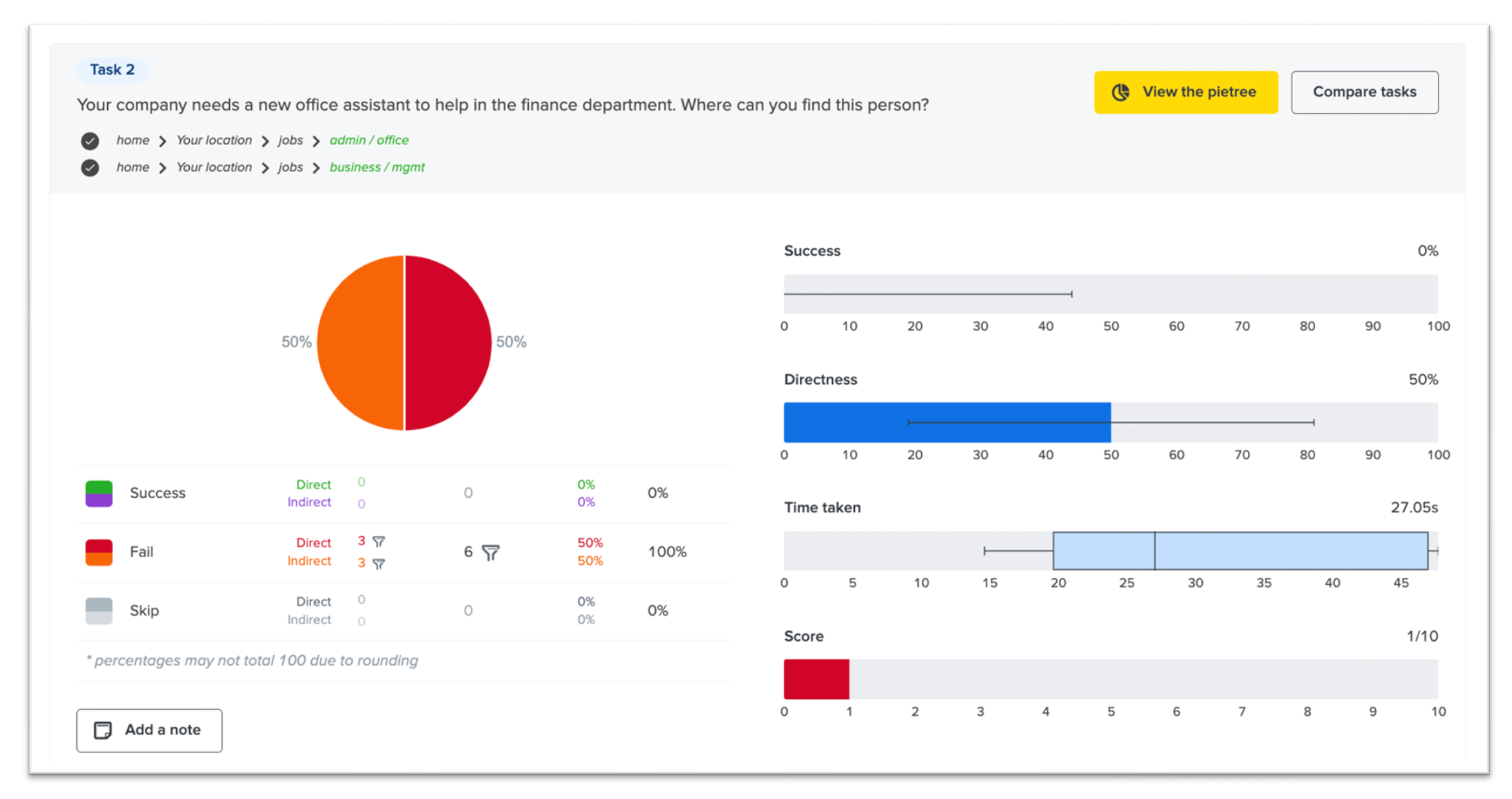Click the Add a note button
Image resolution: width=1512 pixels, height=799 pixels.
149,730
